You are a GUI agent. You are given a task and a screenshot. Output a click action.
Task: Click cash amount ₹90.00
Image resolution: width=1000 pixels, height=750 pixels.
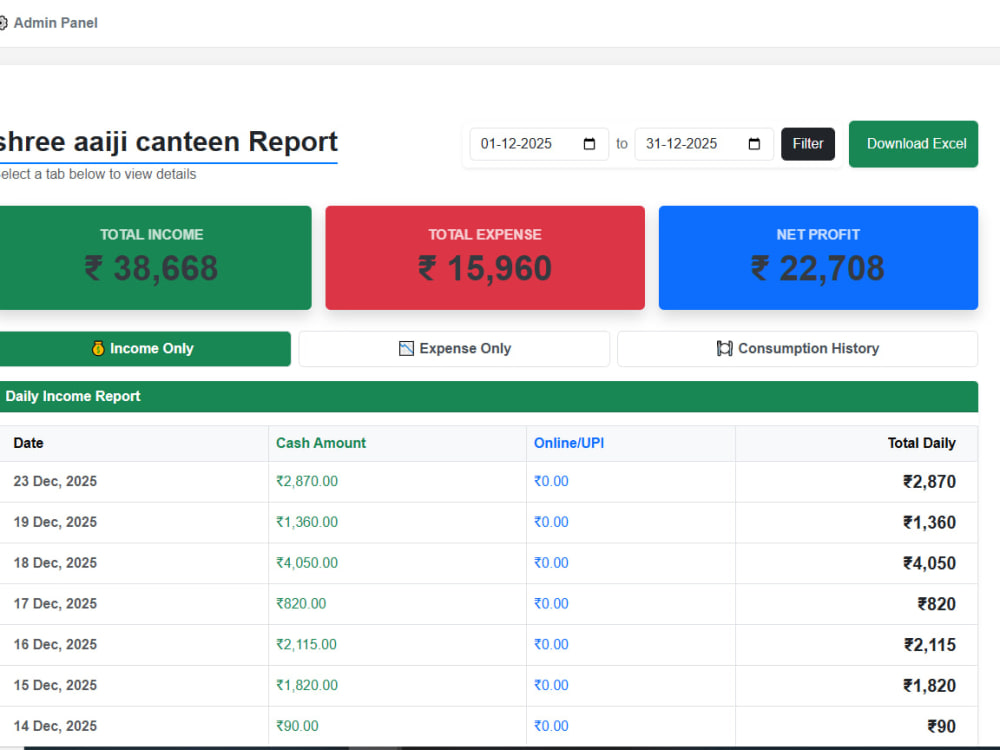[297, 726]
